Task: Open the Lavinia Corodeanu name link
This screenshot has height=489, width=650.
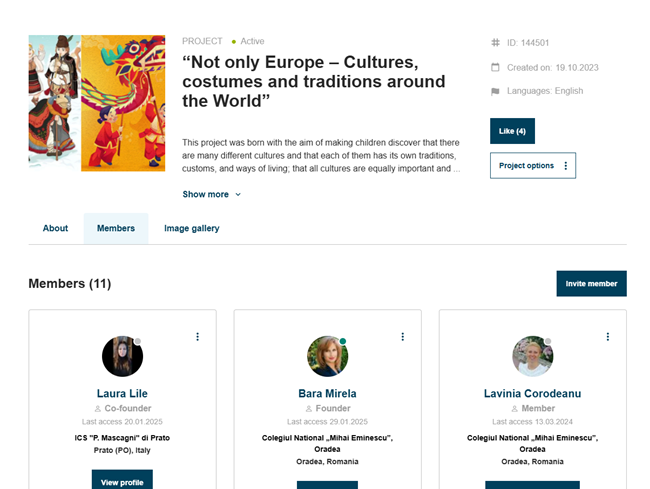Action: point(532,393)
